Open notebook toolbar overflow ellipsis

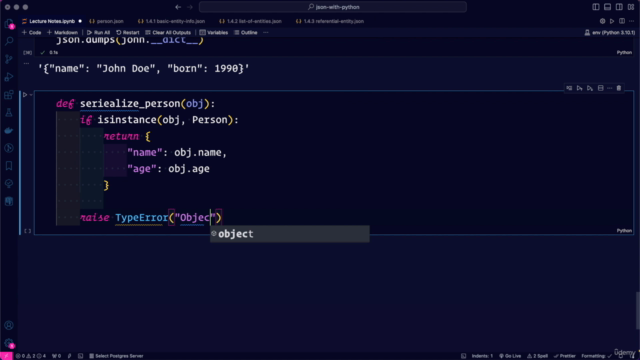pos(266,33)
